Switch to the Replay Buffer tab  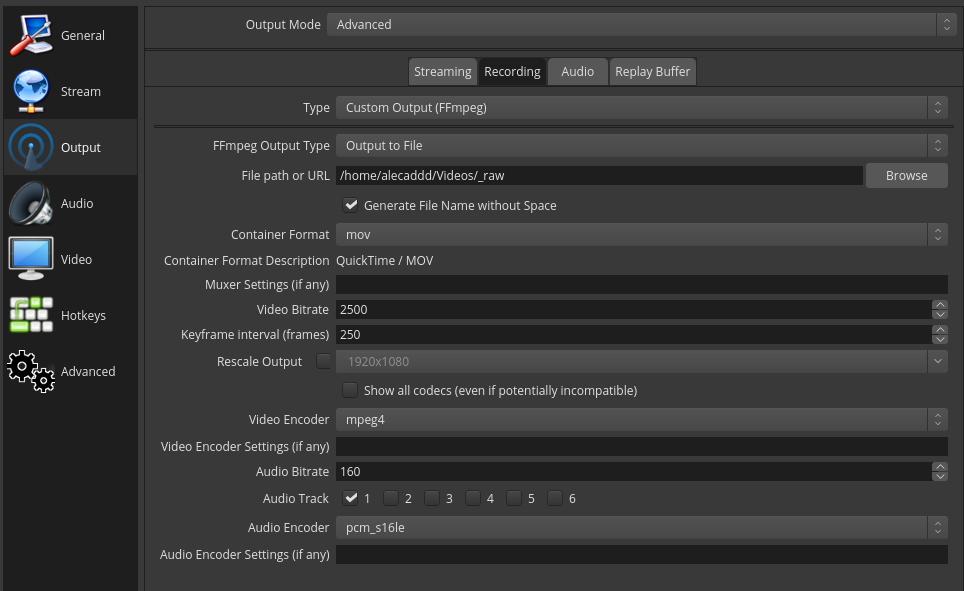pos(653,71)
